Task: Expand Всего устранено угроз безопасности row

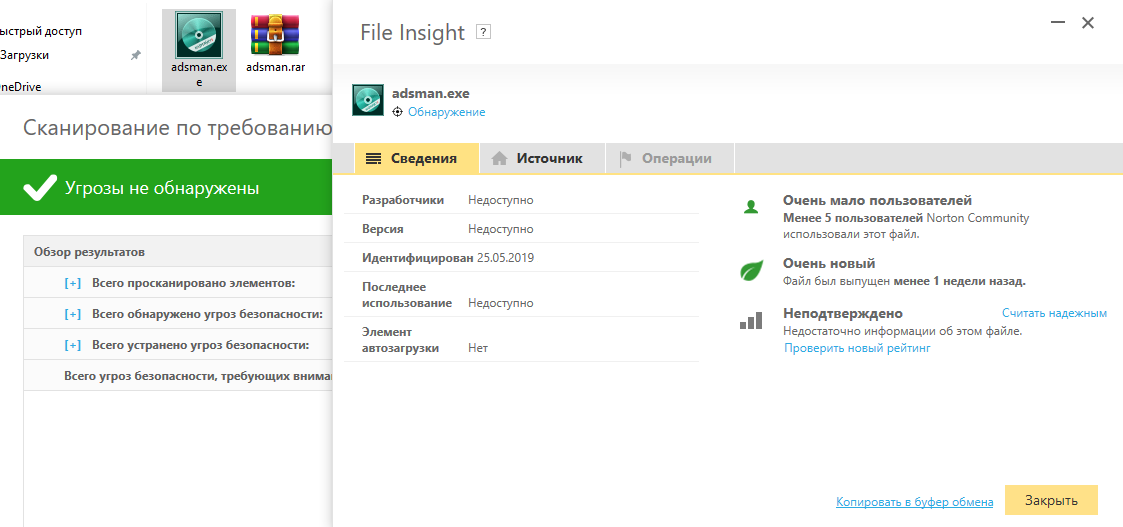Action: (x=72, y=345)
